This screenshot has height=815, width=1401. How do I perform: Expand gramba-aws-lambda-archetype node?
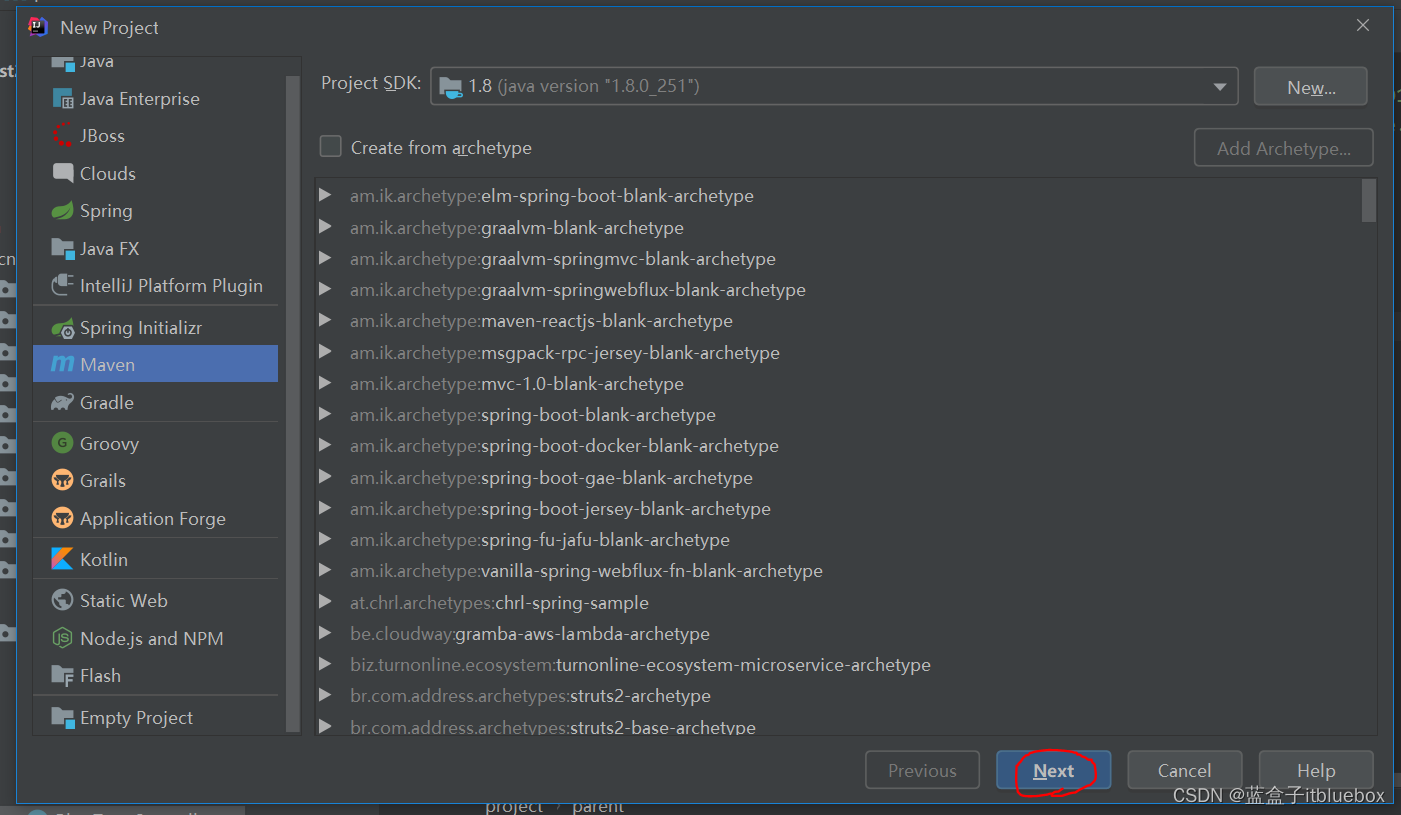[x=325, y=633]
